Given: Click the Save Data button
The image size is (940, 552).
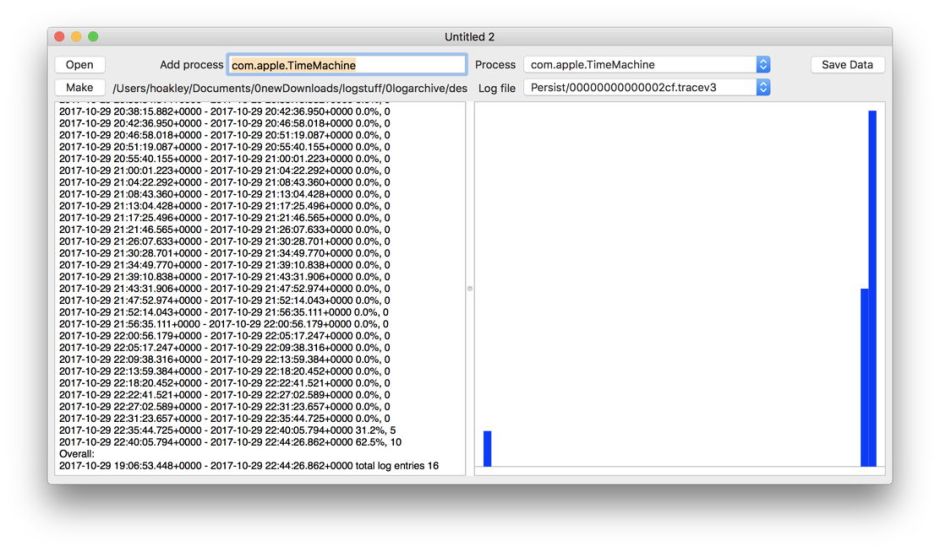Looking at the screenshot, I should click(847, 65).
